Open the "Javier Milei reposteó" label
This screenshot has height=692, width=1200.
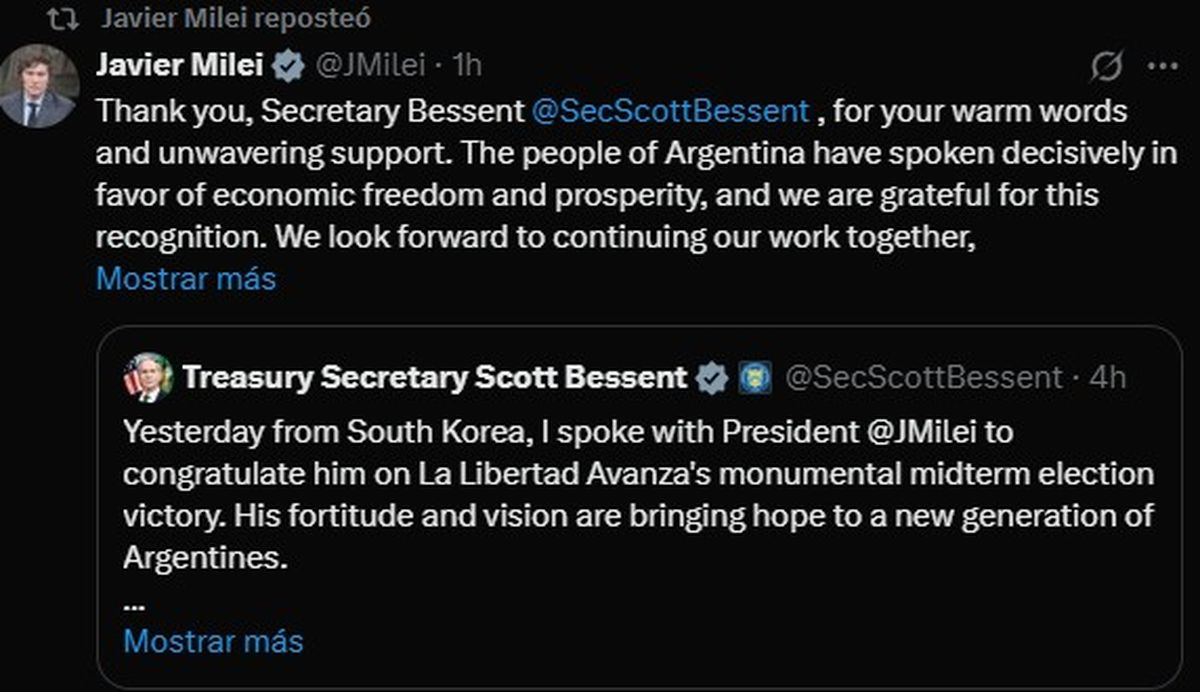point(236,19)
